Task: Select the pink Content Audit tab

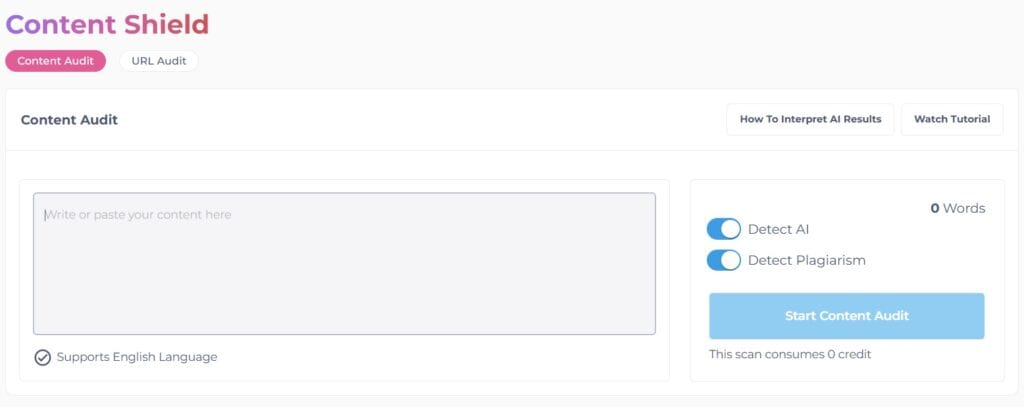Action: [x=55, y=61]
